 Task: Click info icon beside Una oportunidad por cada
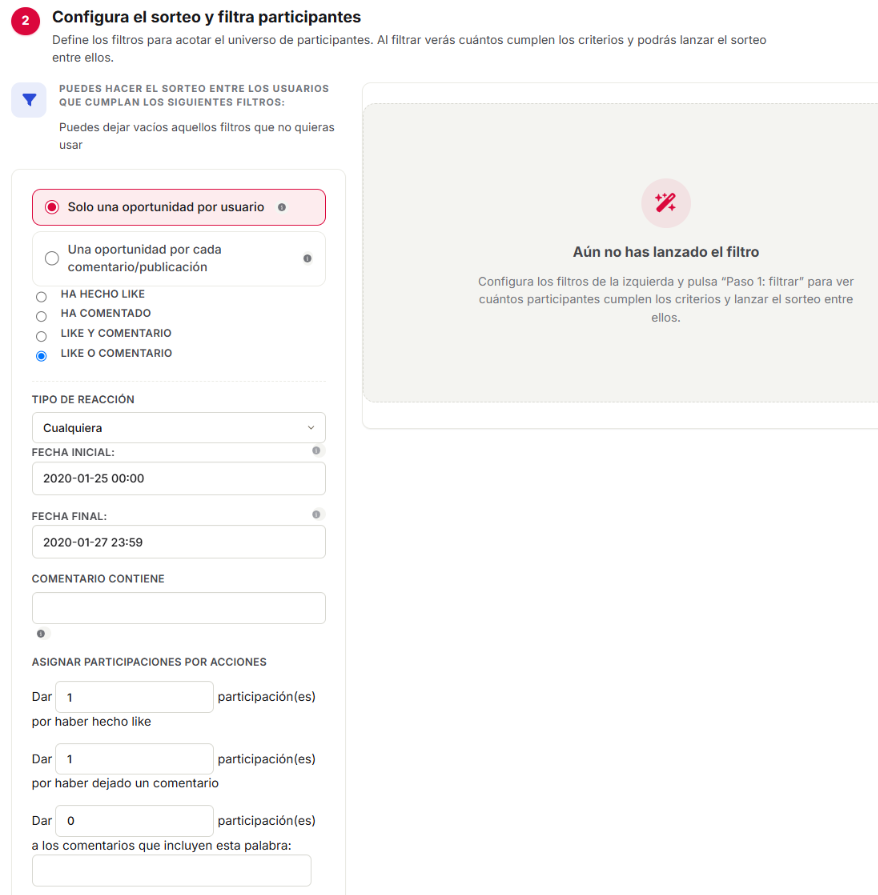coord(307,259)
